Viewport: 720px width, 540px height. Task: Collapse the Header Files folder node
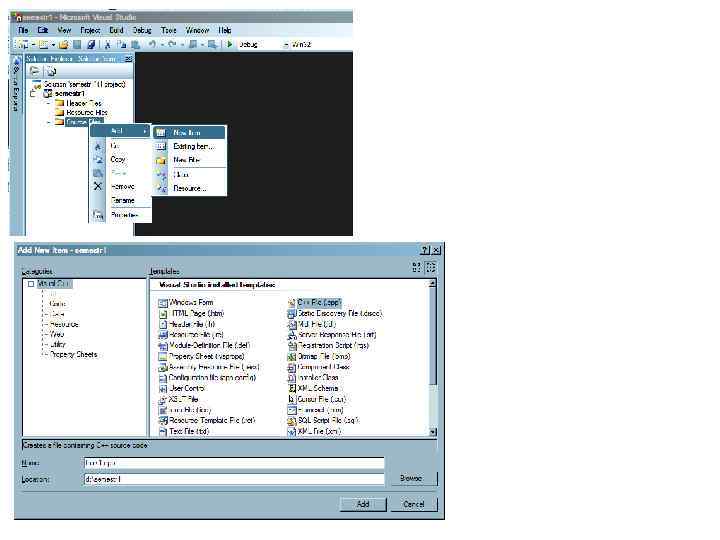click(49, 103)
